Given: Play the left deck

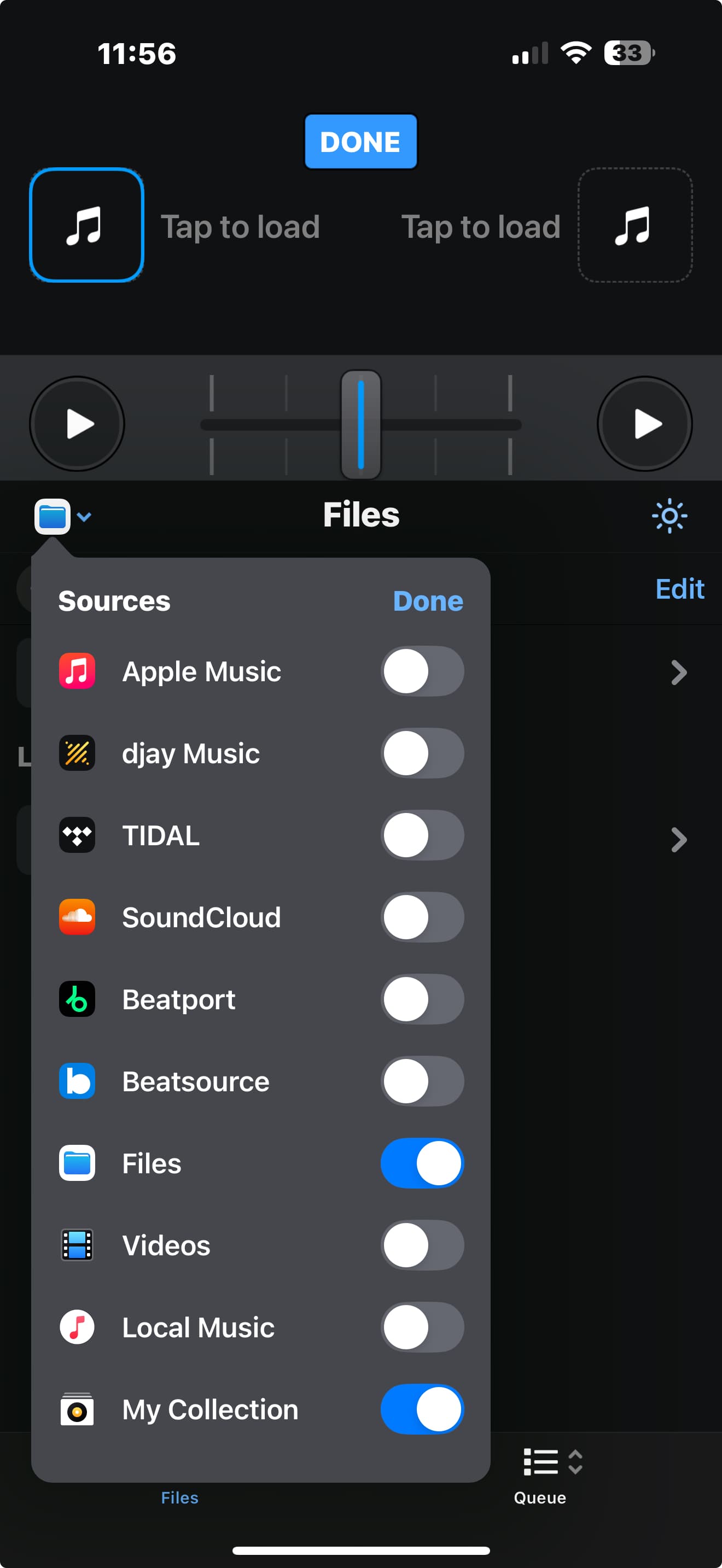Looking at the screenshot, I should pyautogui.click(x=77, y=424).
